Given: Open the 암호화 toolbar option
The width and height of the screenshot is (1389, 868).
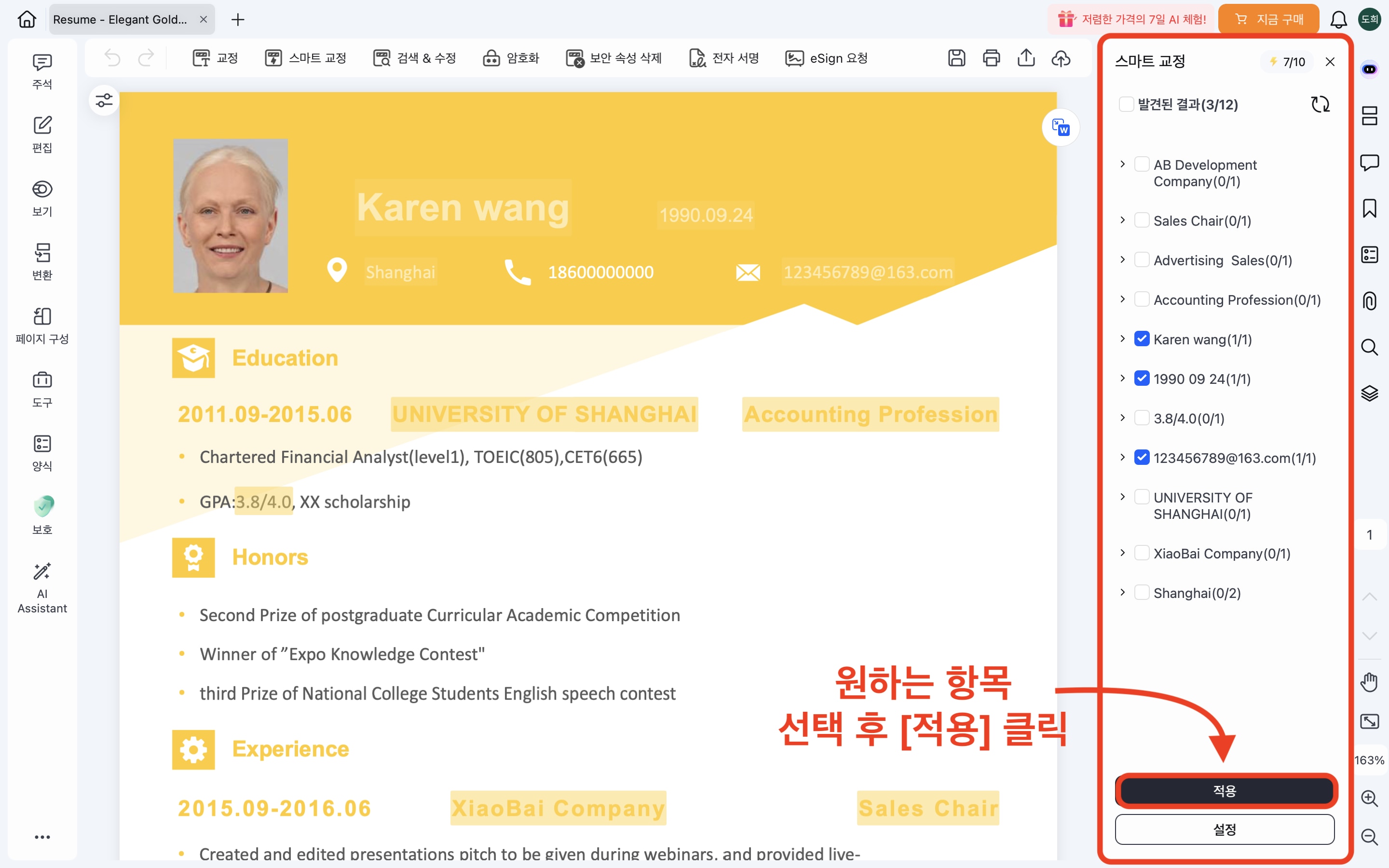Looking at the screenshot, I should [511, 58].
